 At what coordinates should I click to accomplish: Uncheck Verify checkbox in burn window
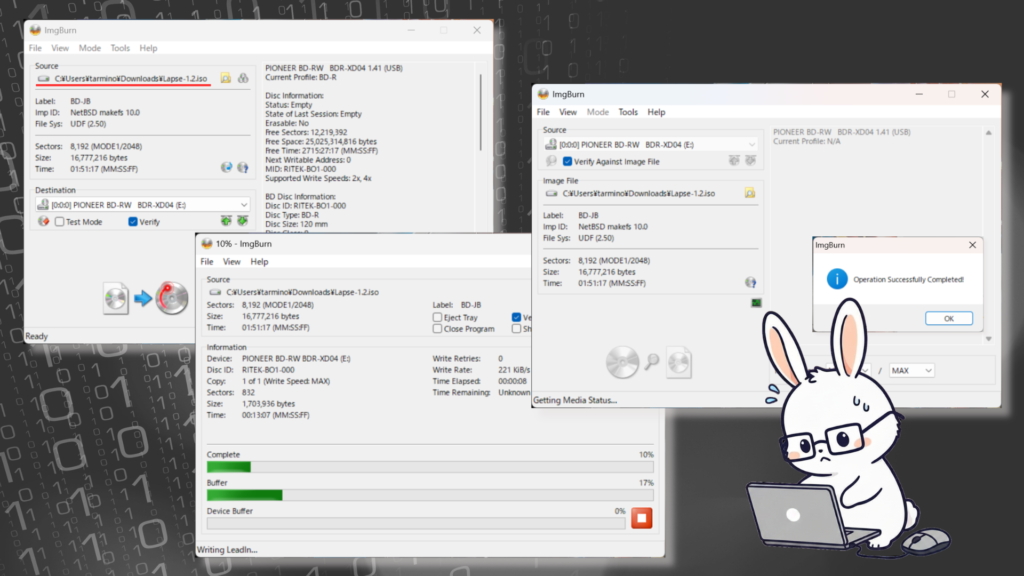click(133, 222)
